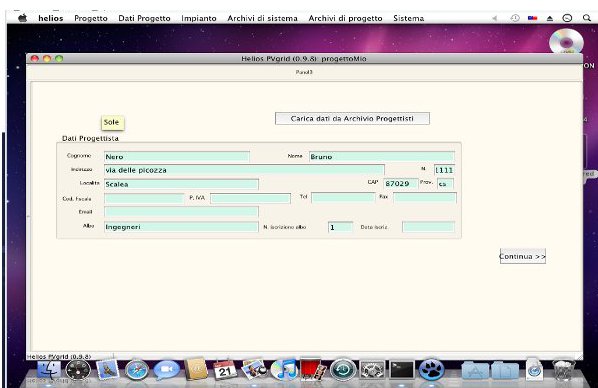Image resolution: width=598 pixels, height=388 pixels.
Task: Open System Preferences gear icon
Action: 372,370
